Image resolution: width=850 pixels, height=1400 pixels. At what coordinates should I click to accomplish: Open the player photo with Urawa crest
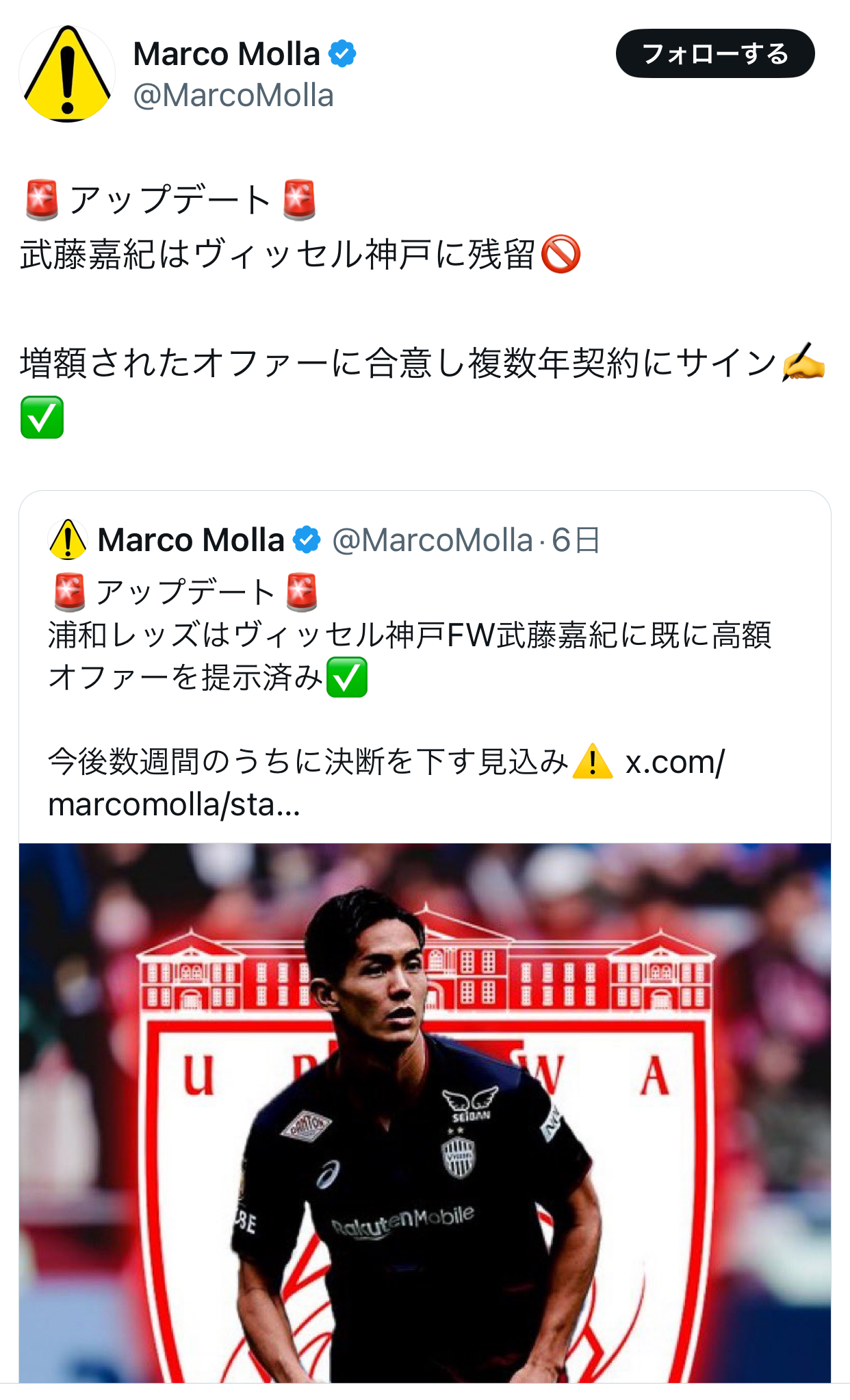(x=425, y=1113)
